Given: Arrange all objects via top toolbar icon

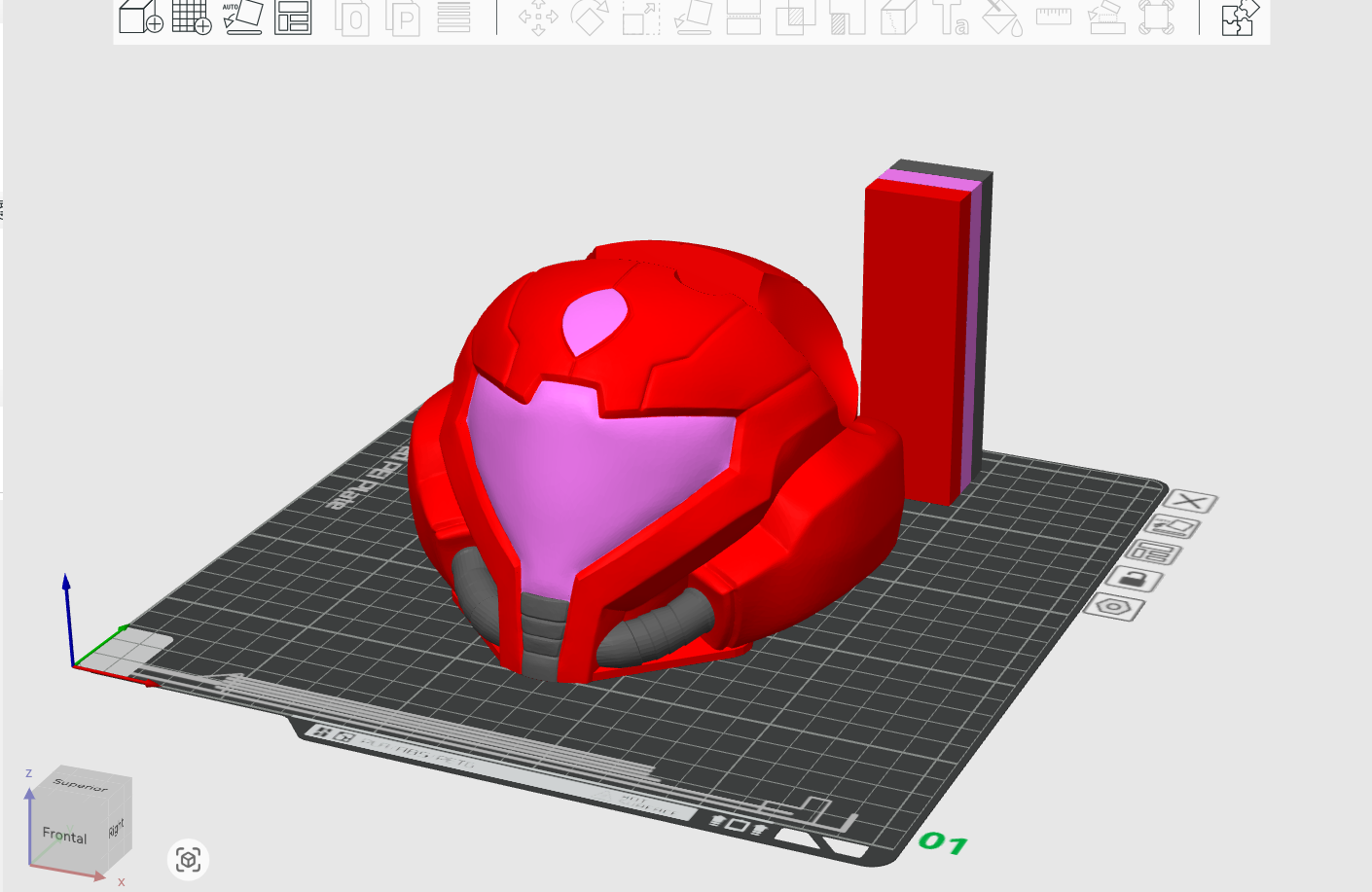Looking at the screenshot, I should 293,16.
